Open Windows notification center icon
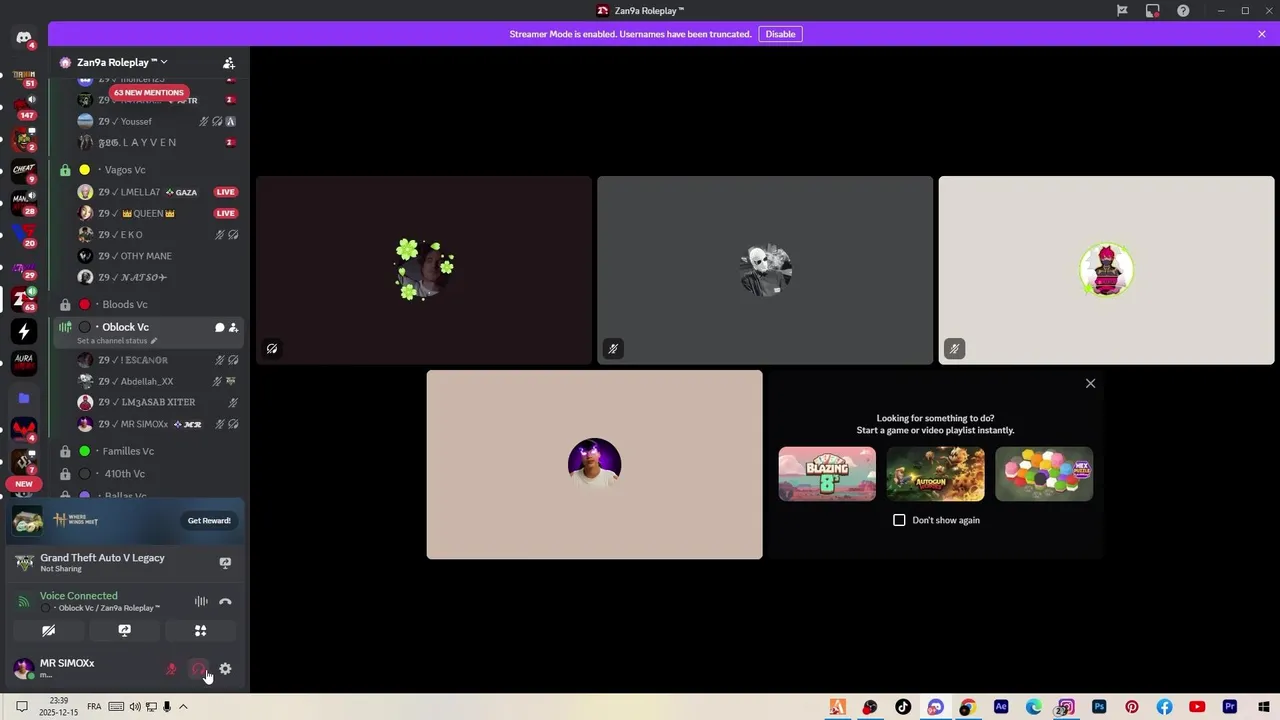This screenshot has width=1280, height=720. 22,707
